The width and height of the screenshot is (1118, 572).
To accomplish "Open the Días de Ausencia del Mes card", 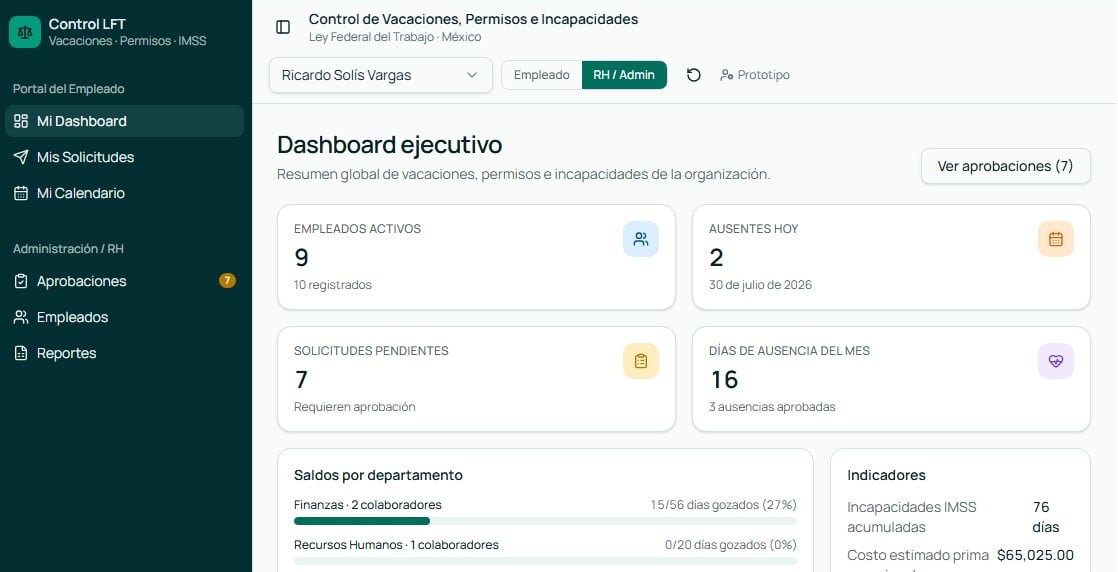I will point(891,379).
